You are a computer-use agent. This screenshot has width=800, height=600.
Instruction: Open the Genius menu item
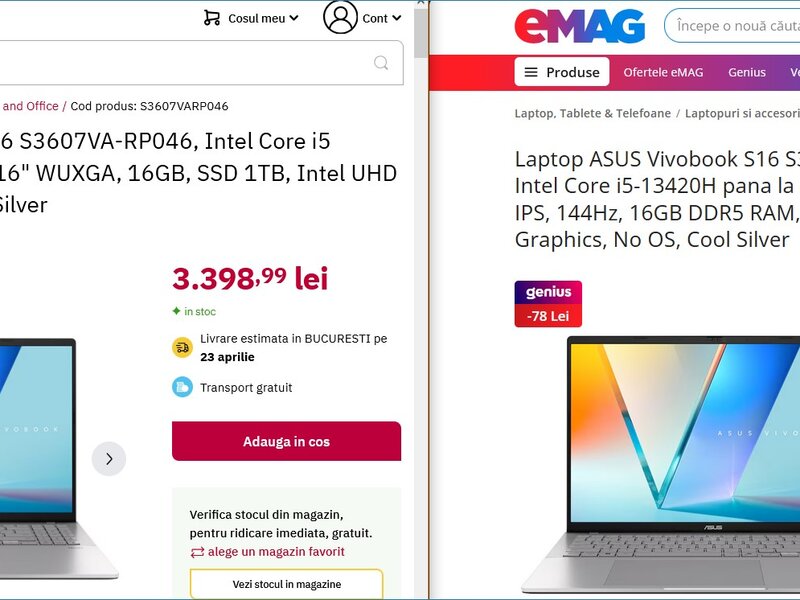(747, 72)
